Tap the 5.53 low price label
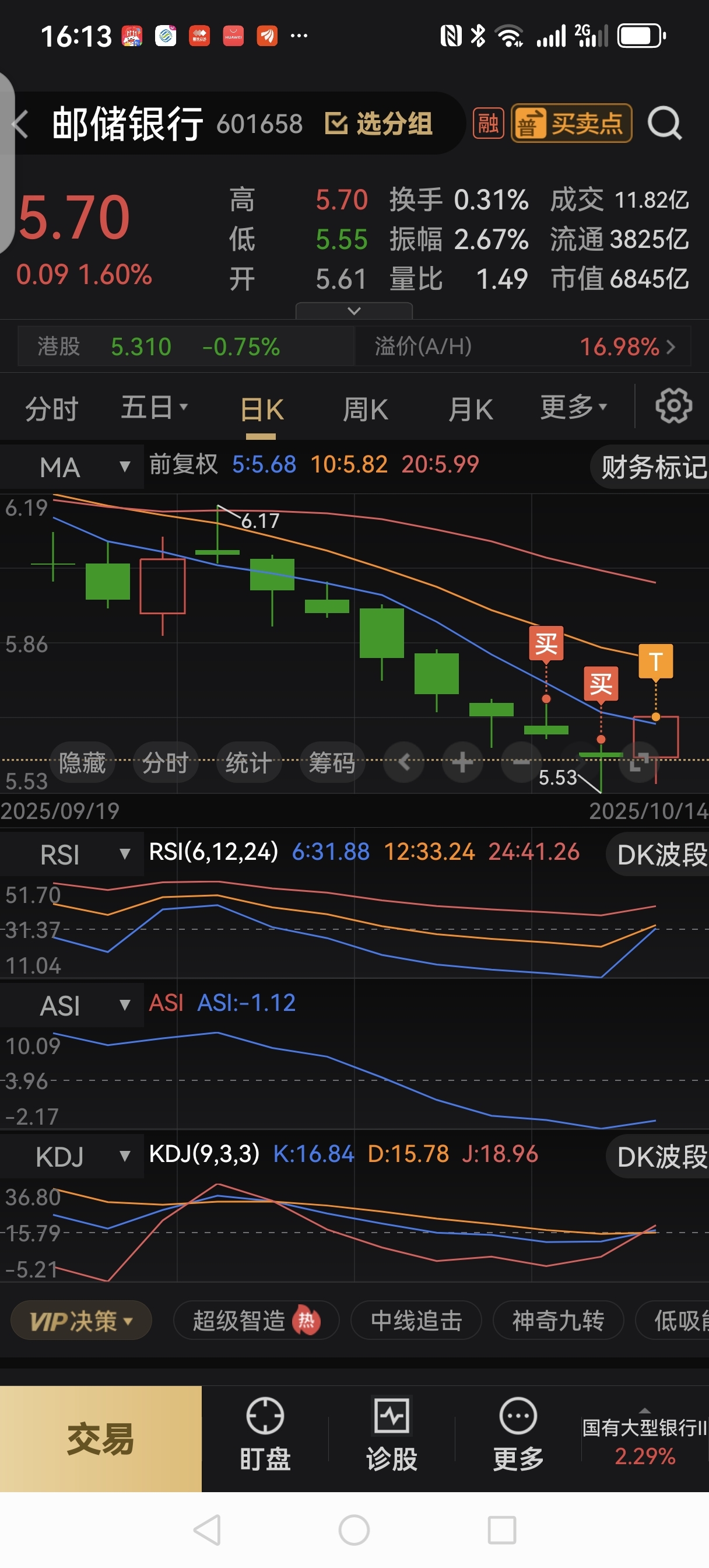The height and width of the screenshot is (1568, 709). pos(557,778)
